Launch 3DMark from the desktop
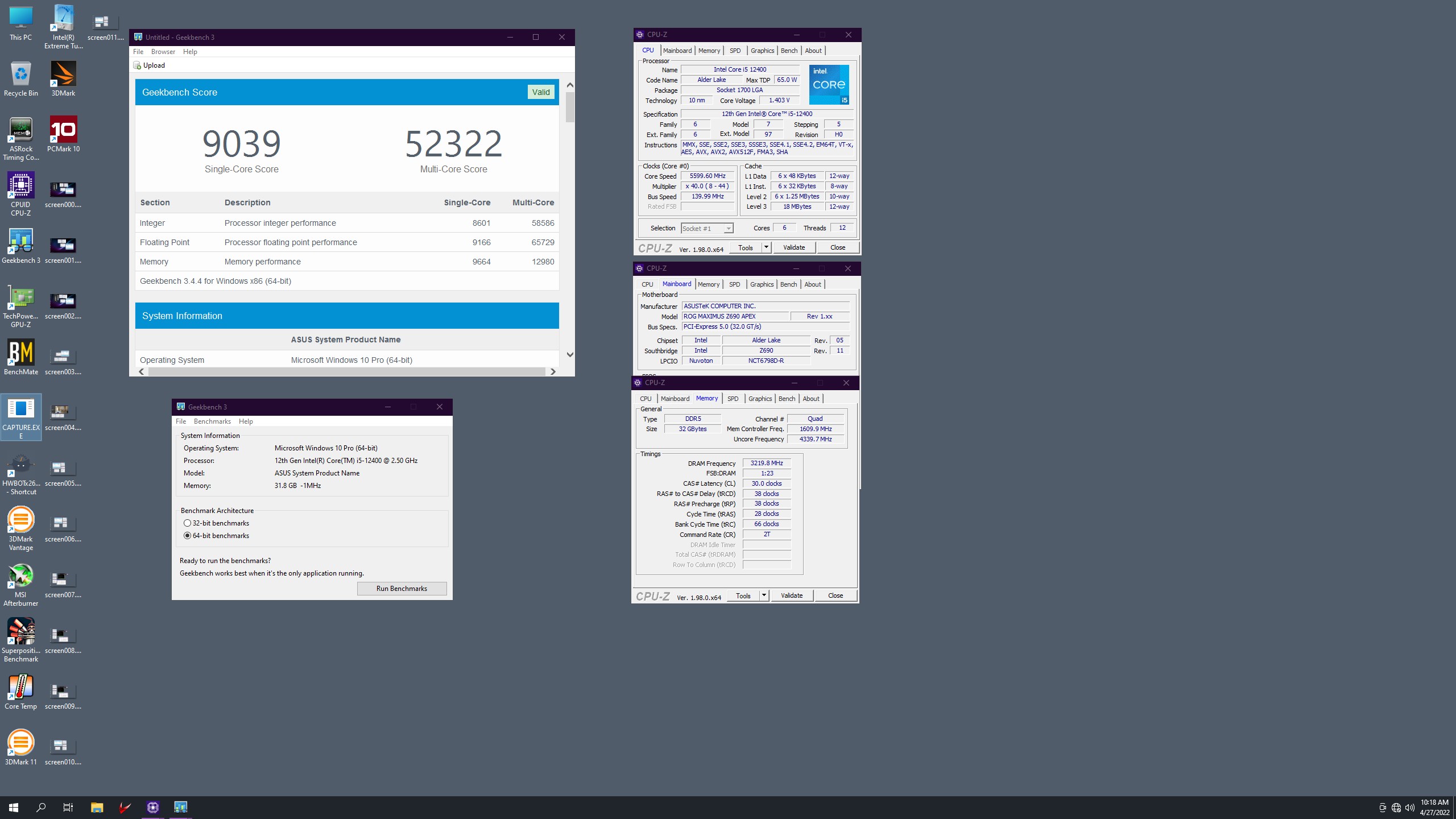1456x819 pixels. tap(63, 79)
